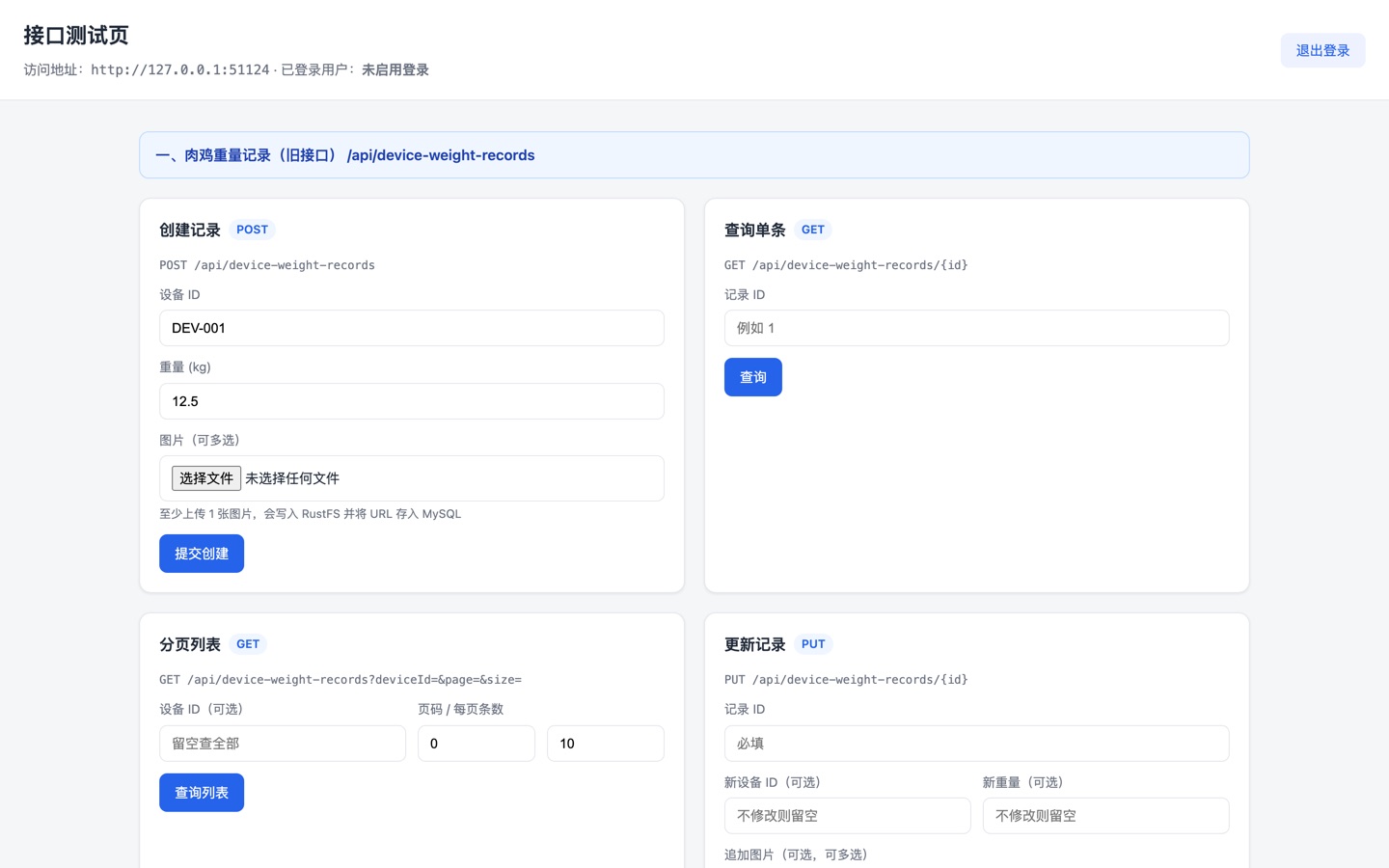Click the 未选择任何文件 file status text
The height and width of the screenshot is (868, 1389).
click(292, 478)
